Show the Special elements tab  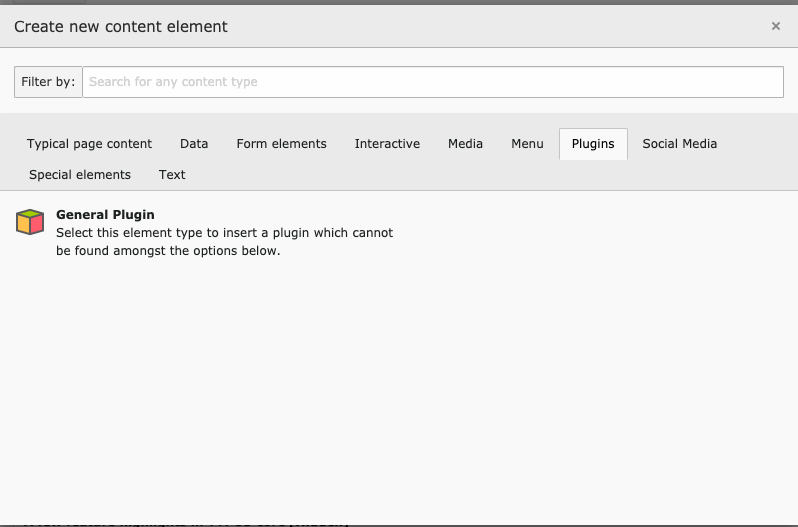80,175
